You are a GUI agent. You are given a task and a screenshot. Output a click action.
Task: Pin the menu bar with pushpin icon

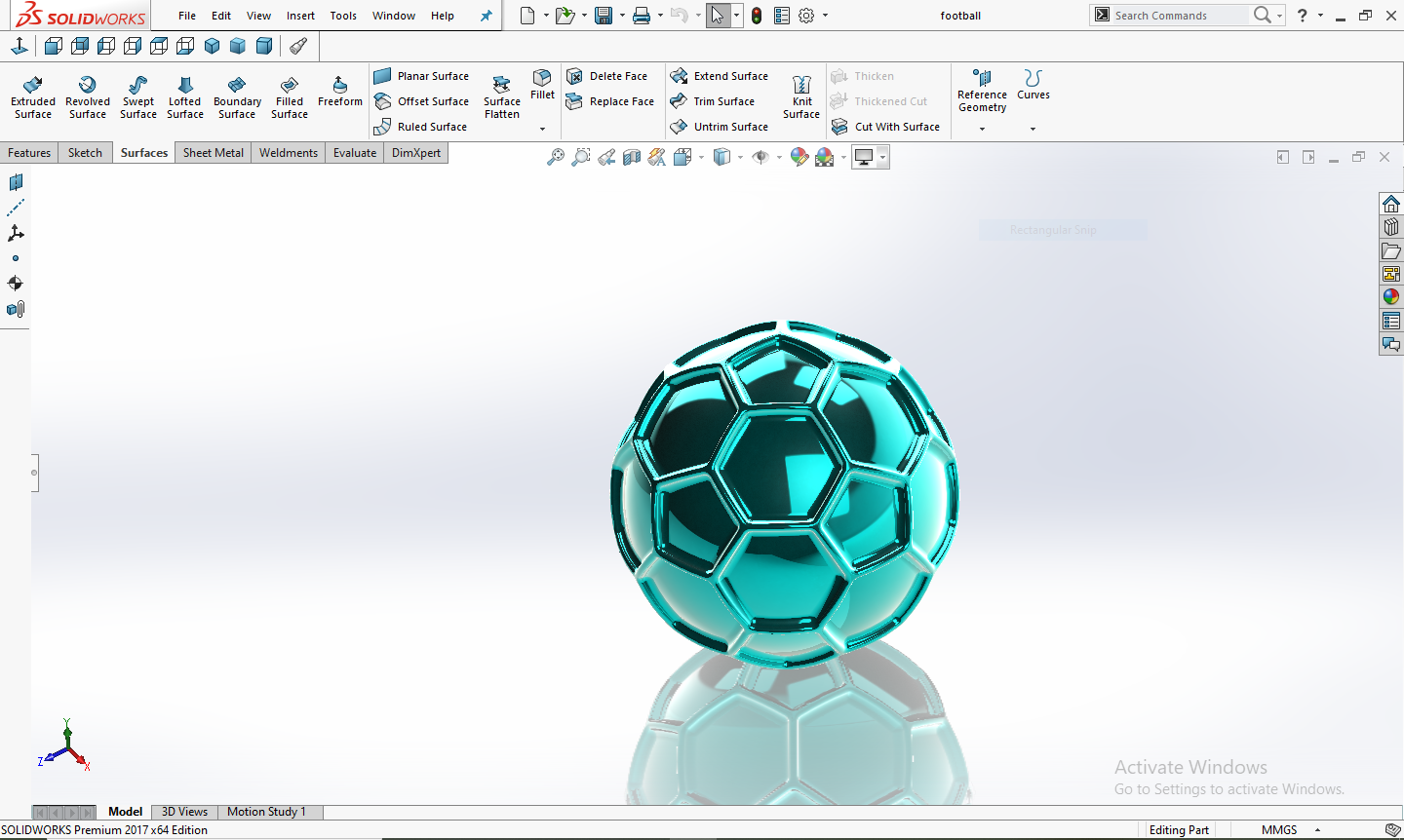pyautogui.click(x=486, y=16)
